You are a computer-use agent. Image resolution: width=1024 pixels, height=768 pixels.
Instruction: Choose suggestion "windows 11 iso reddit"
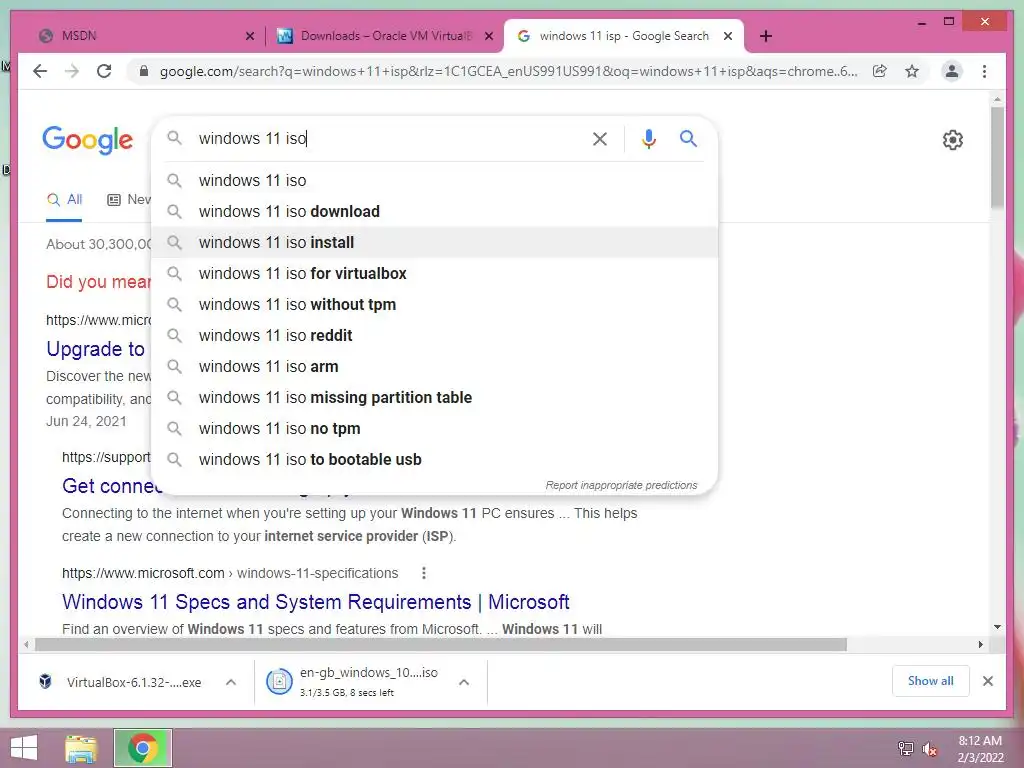(x=434, y=336)
